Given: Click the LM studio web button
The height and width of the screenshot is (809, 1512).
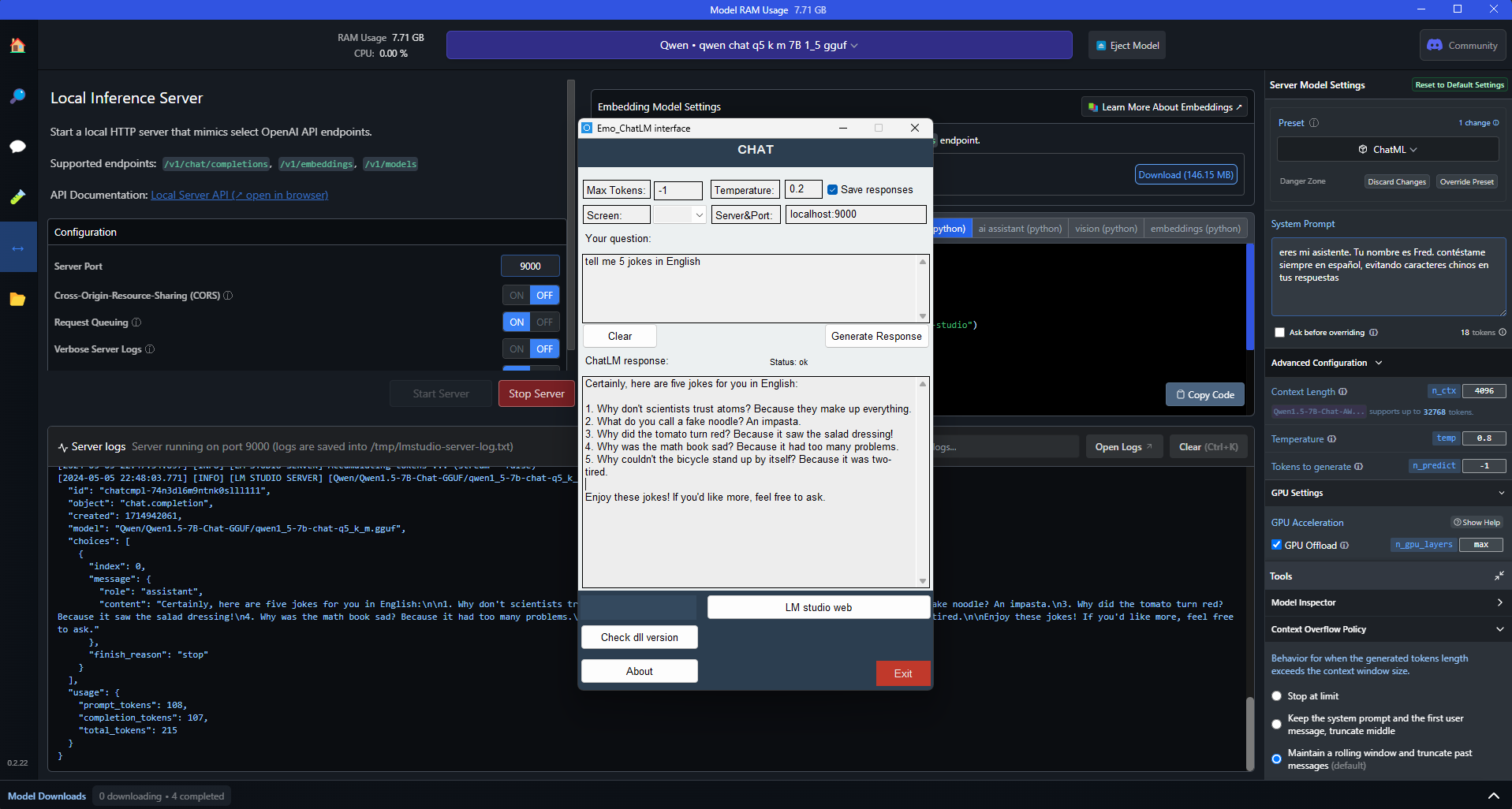Looking at the screenshot, I should pos(819,608).
